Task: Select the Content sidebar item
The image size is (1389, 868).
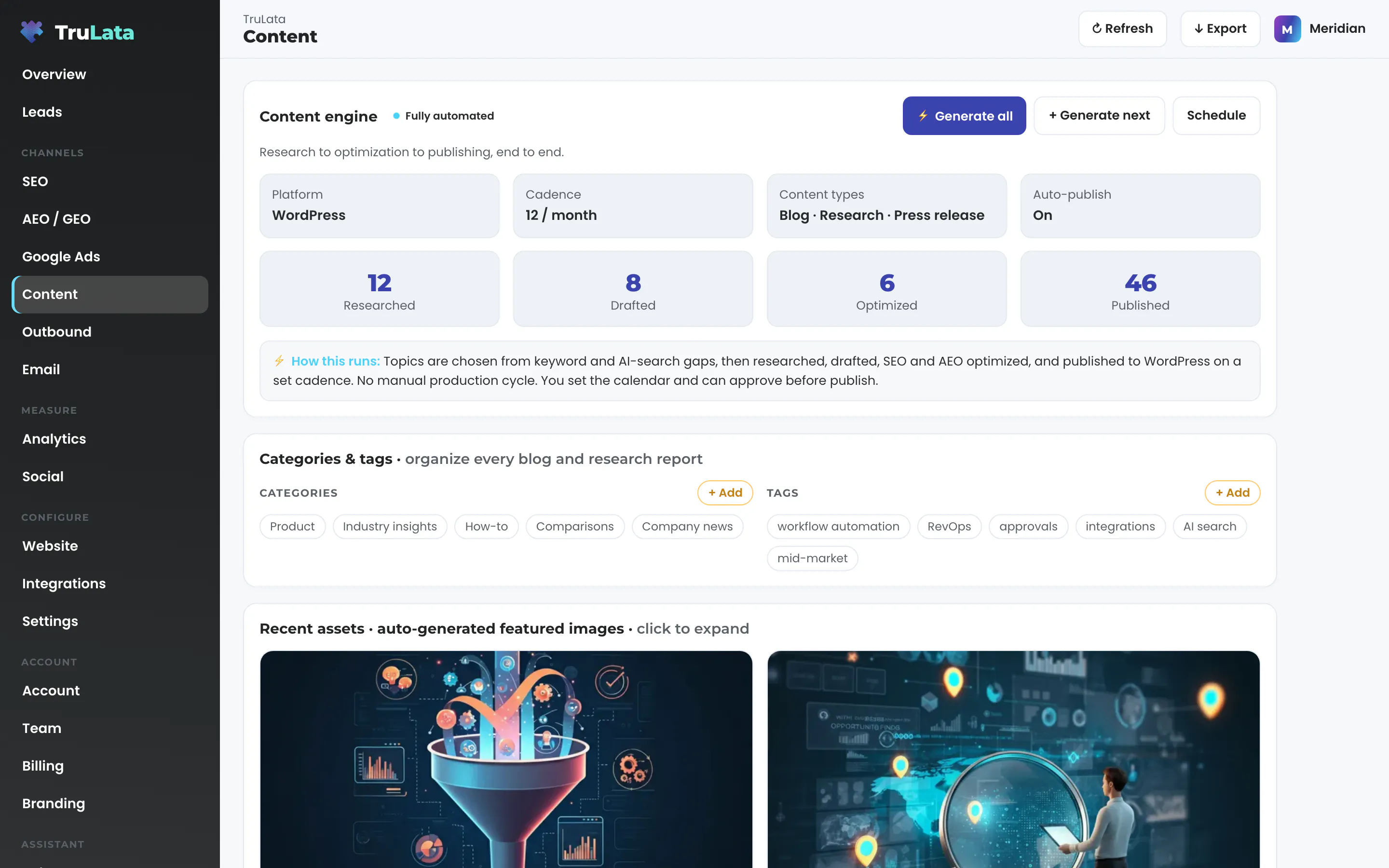Action: tap(109, 295)
